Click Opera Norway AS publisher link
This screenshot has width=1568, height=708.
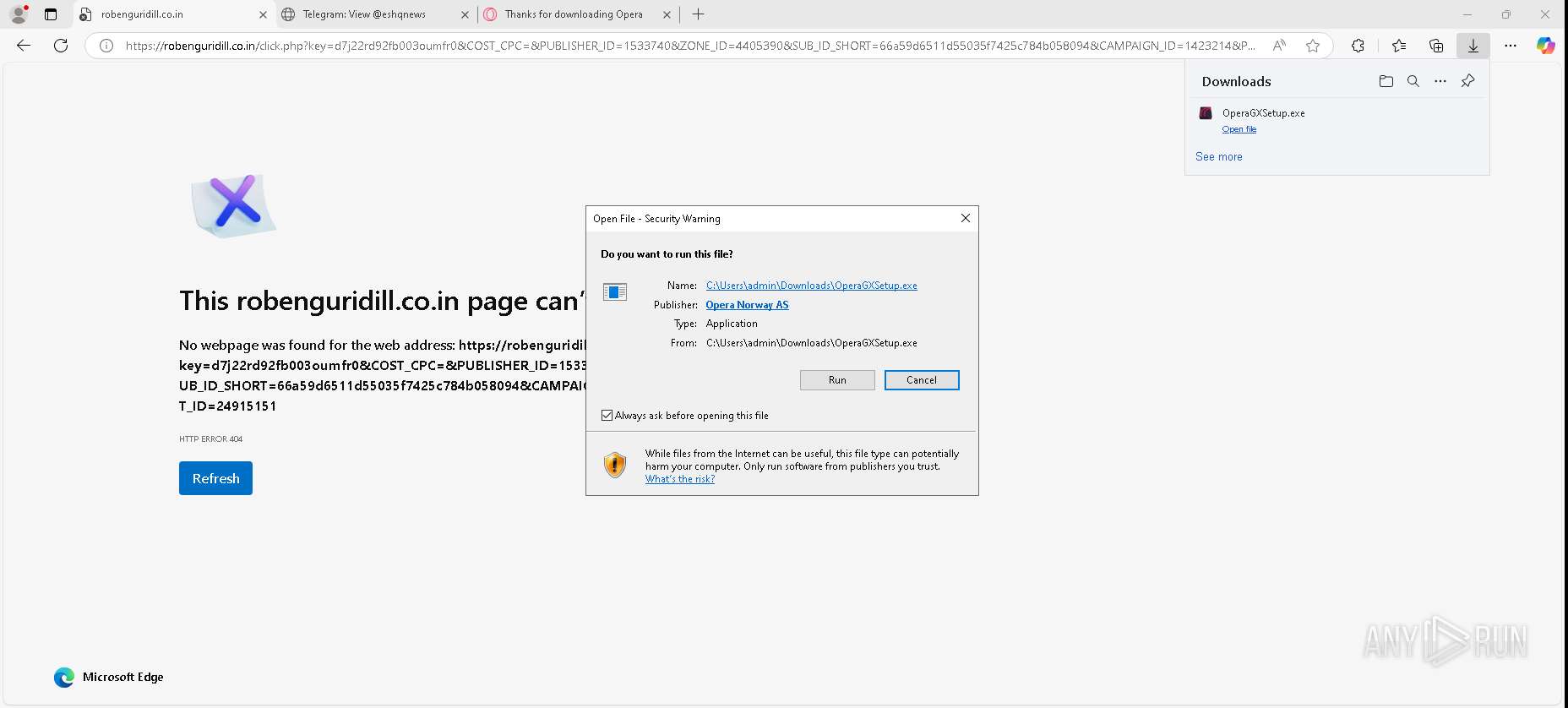tap(747, 305)
